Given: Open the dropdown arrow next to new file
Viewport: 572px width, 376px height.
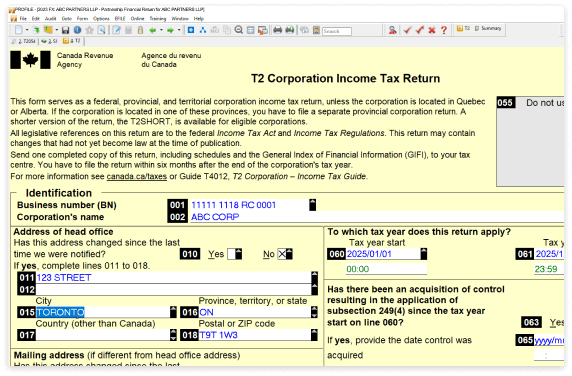Looking at the screenshot, I should tap(27, 30).
